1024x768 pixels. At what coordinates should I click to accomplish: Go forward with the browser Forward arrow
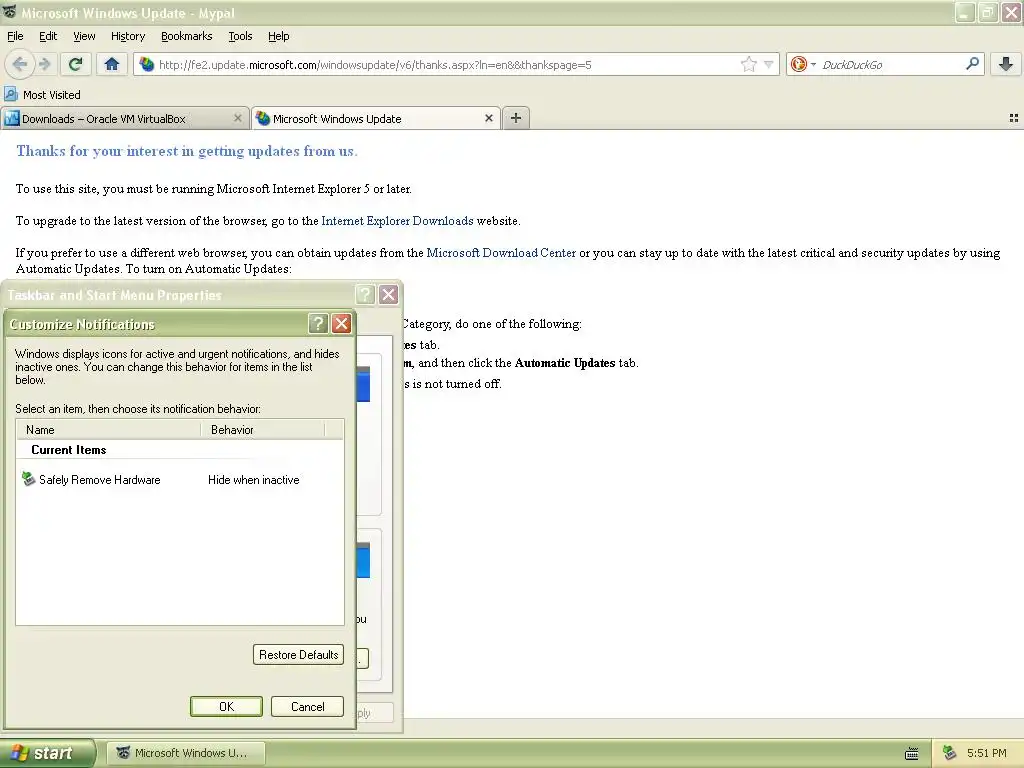point(44,64)
